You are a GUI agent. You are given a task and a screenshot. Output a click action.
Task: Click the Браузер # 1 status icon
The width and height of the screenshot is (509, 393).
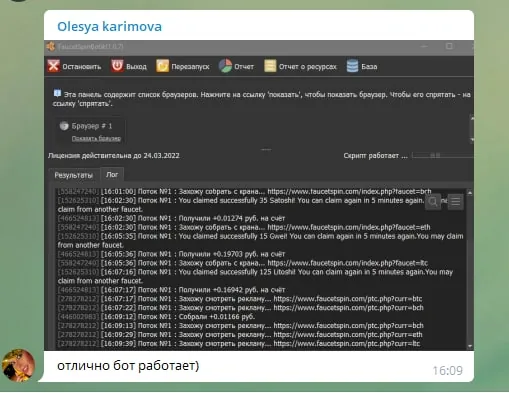tap(64, 126)
